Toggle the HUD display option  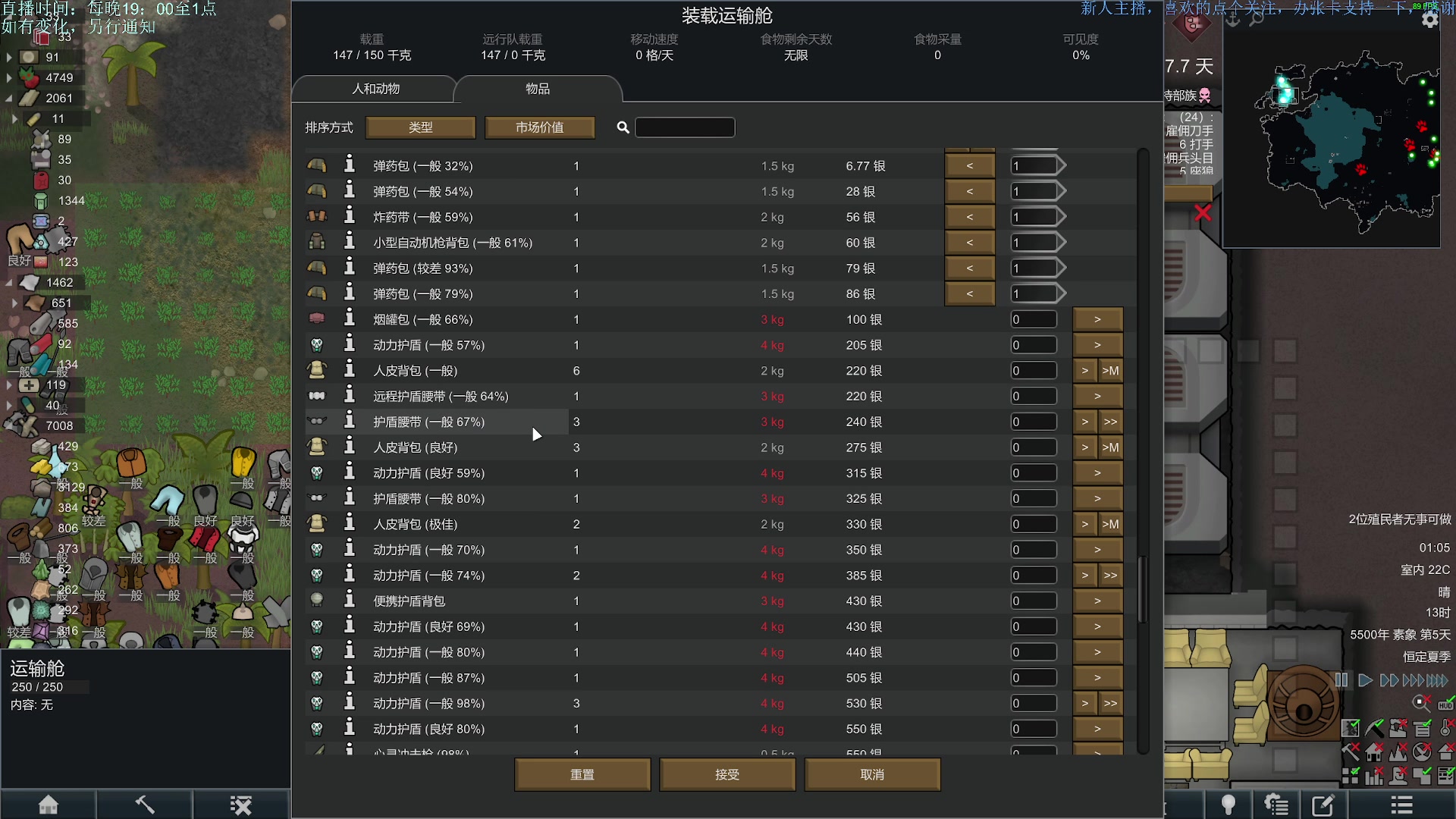[x=1445, y=703]
